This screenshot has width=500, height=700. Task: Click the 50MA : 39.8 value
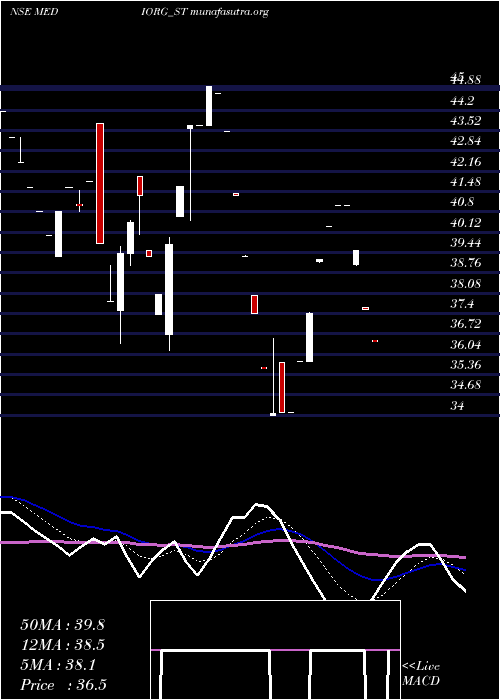[62, 625]
